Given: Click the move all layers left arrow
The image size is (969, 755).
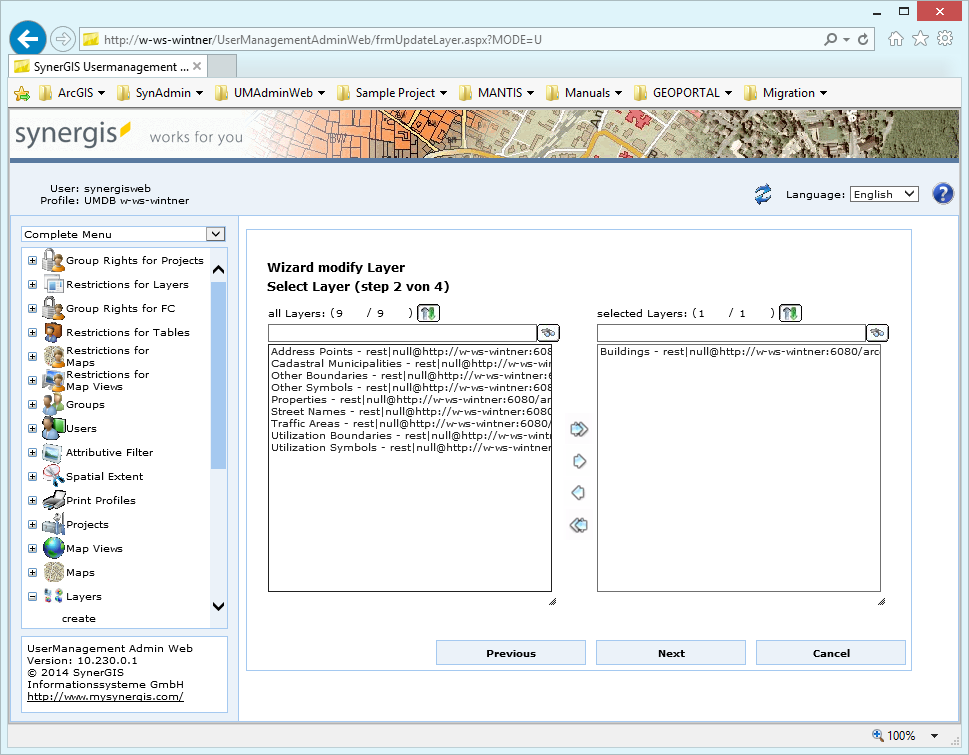Looking at the screenshot, I should point(578,525).
